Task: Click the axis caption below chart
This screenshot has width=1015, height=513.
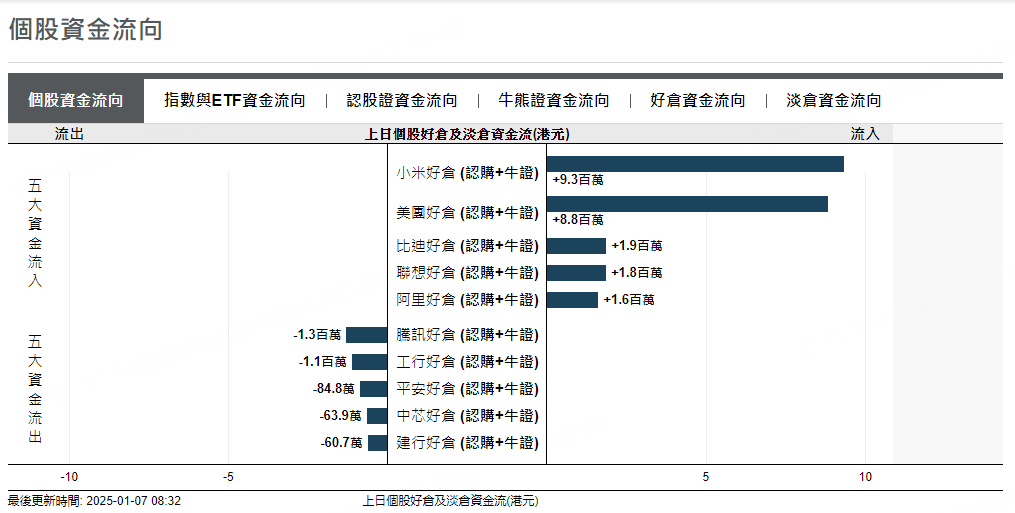Action: click(x=450, y=501)
